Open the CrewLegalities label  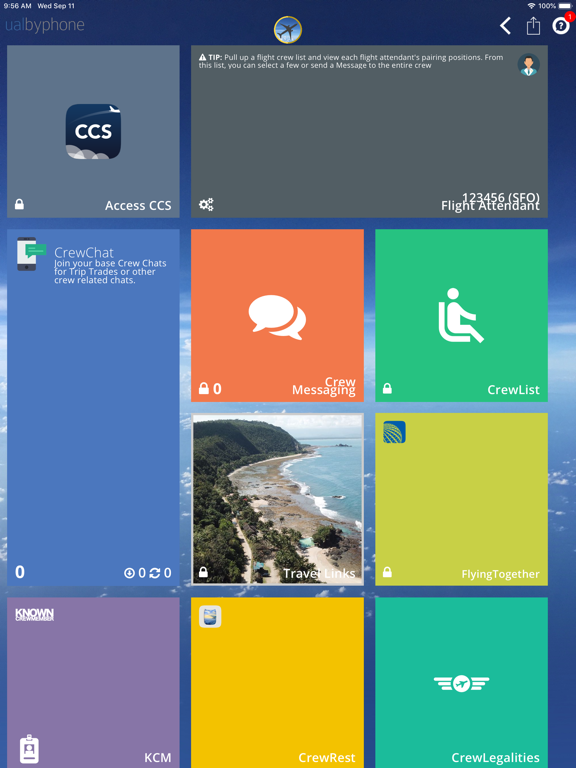click(x=495, y=757)
